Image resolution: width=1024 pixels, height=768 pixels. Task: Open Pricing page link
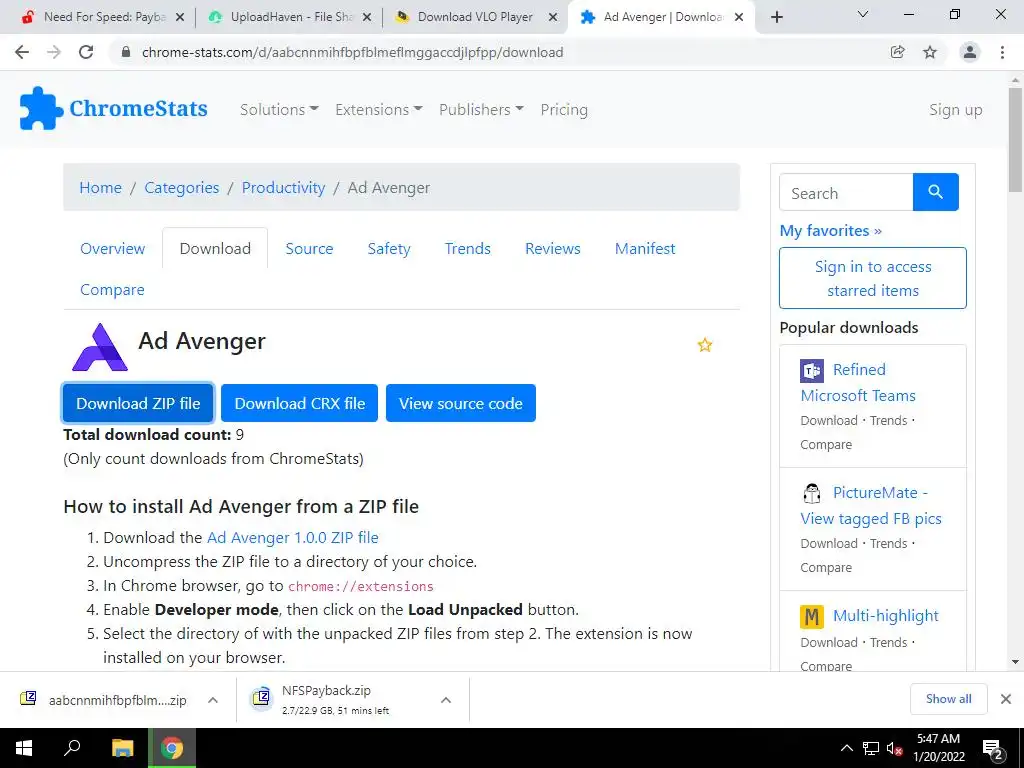click(x=564, y=110)
